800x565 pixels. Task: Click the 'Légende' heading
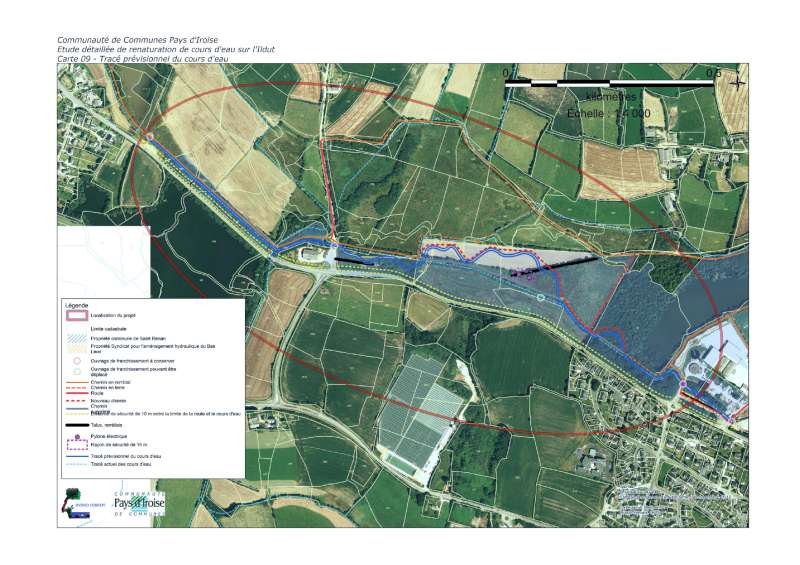(76, 304)
